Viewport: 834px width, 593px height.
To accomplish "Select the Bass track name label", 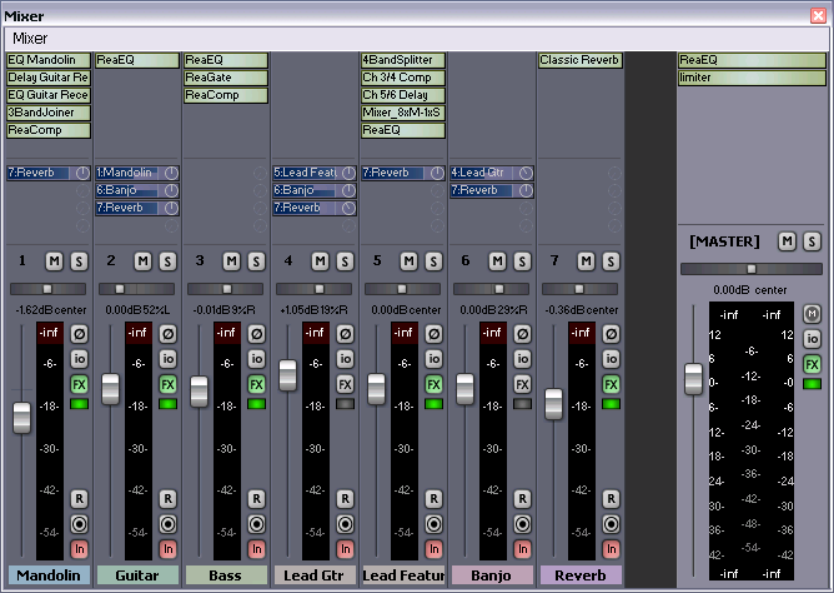I will click(226, 575).
